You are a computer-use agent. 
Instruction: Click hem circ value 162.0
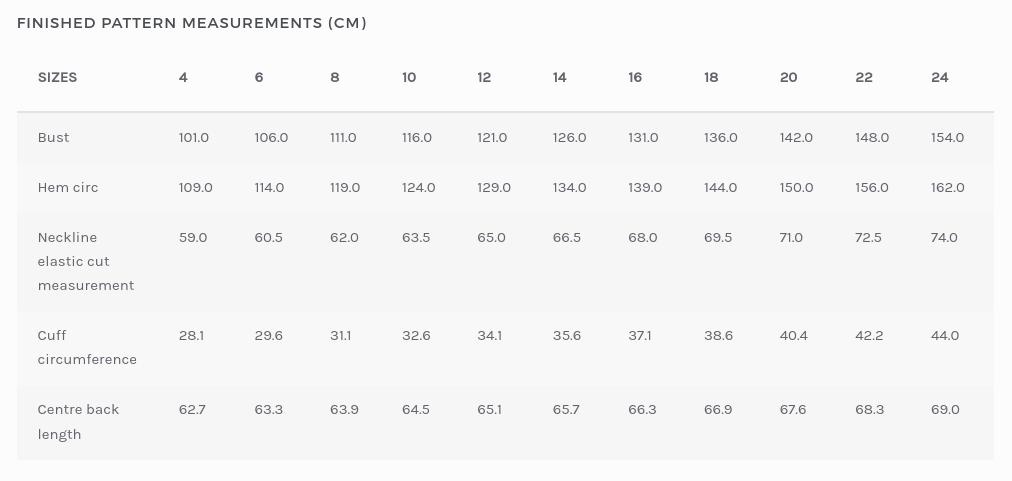947,187
